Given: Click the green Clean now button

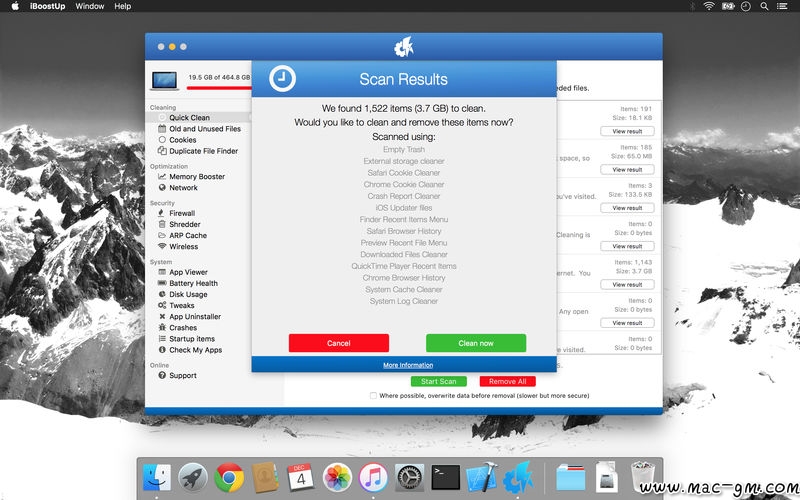Looking at the screenshot, I should pyautogui.click(x=476, y=343).
